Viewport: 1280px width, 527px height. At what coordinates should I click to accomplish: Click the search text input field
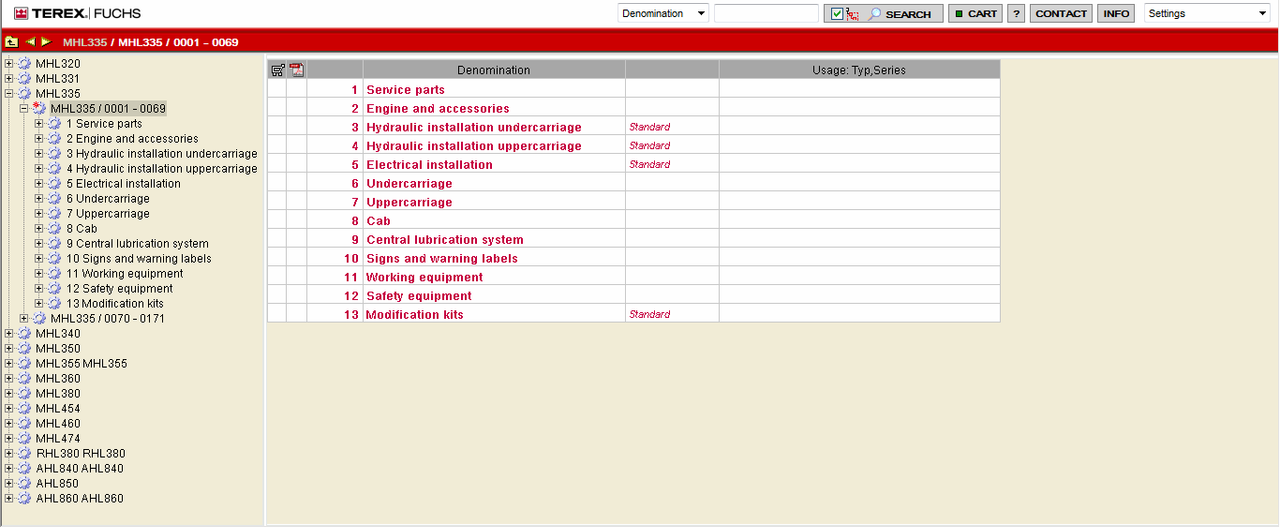766,14
